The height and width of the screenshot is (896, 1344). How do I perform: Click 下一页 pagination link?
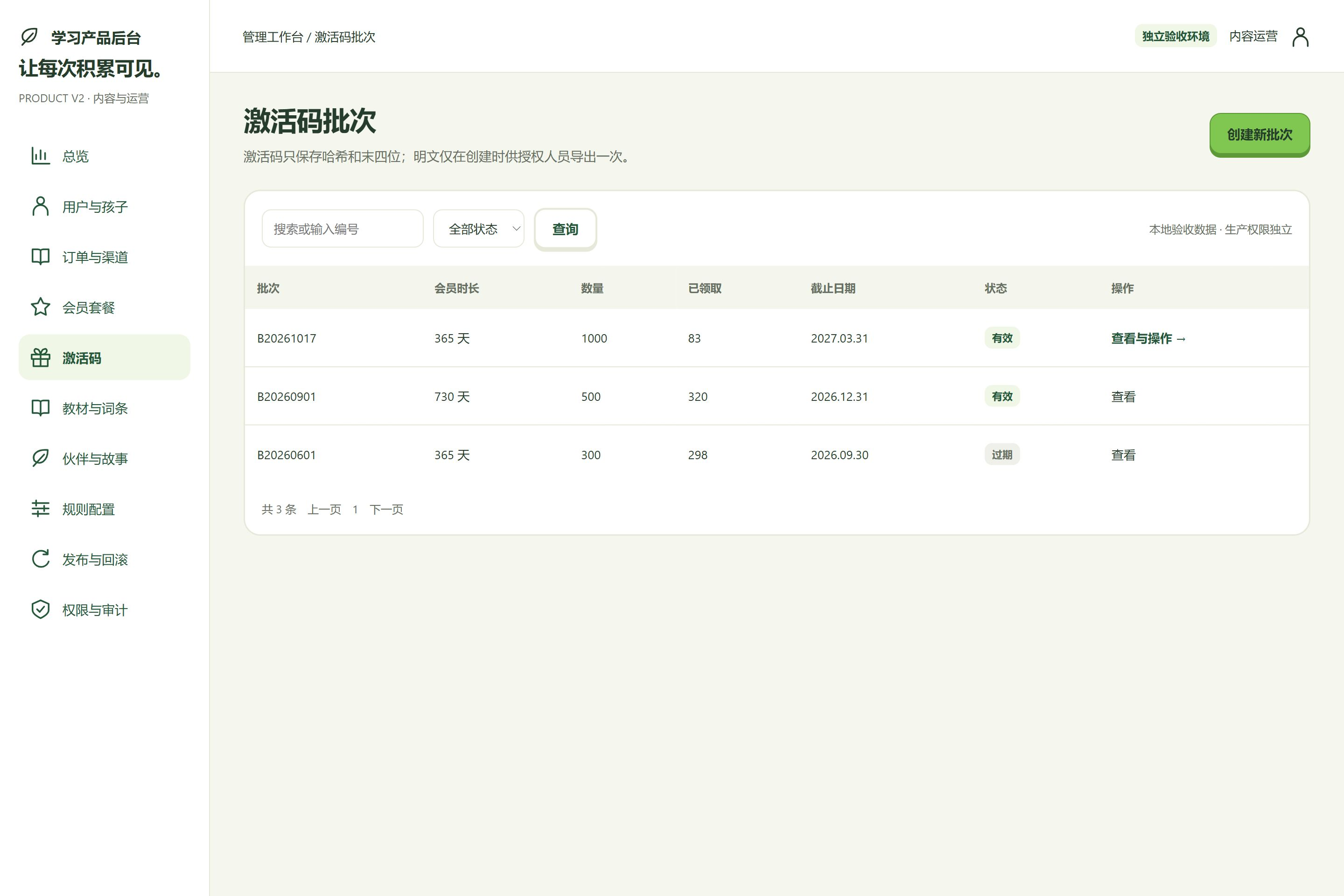point(386,509)
